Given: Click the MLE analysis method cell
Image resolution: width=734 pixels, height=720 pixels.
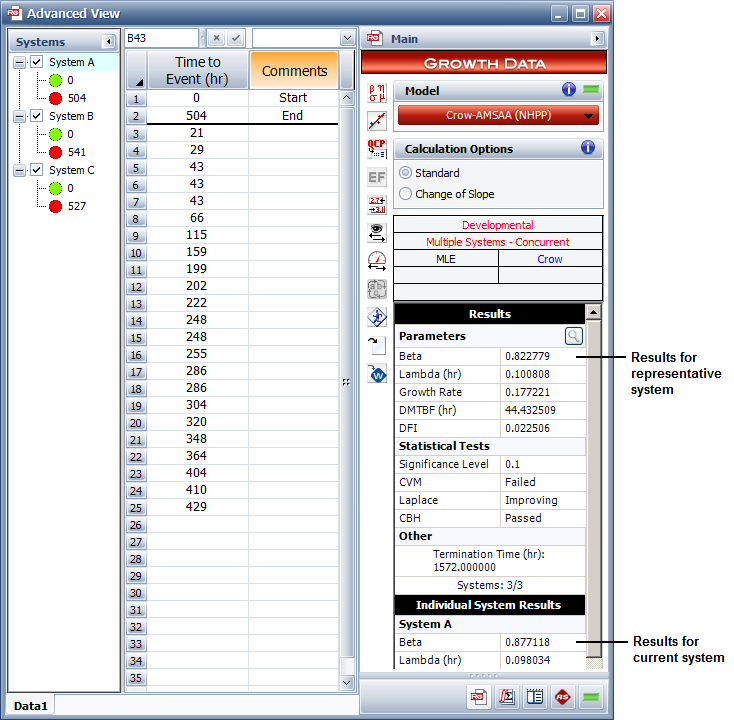Looking at the screenshot, I should click(446, 259).
